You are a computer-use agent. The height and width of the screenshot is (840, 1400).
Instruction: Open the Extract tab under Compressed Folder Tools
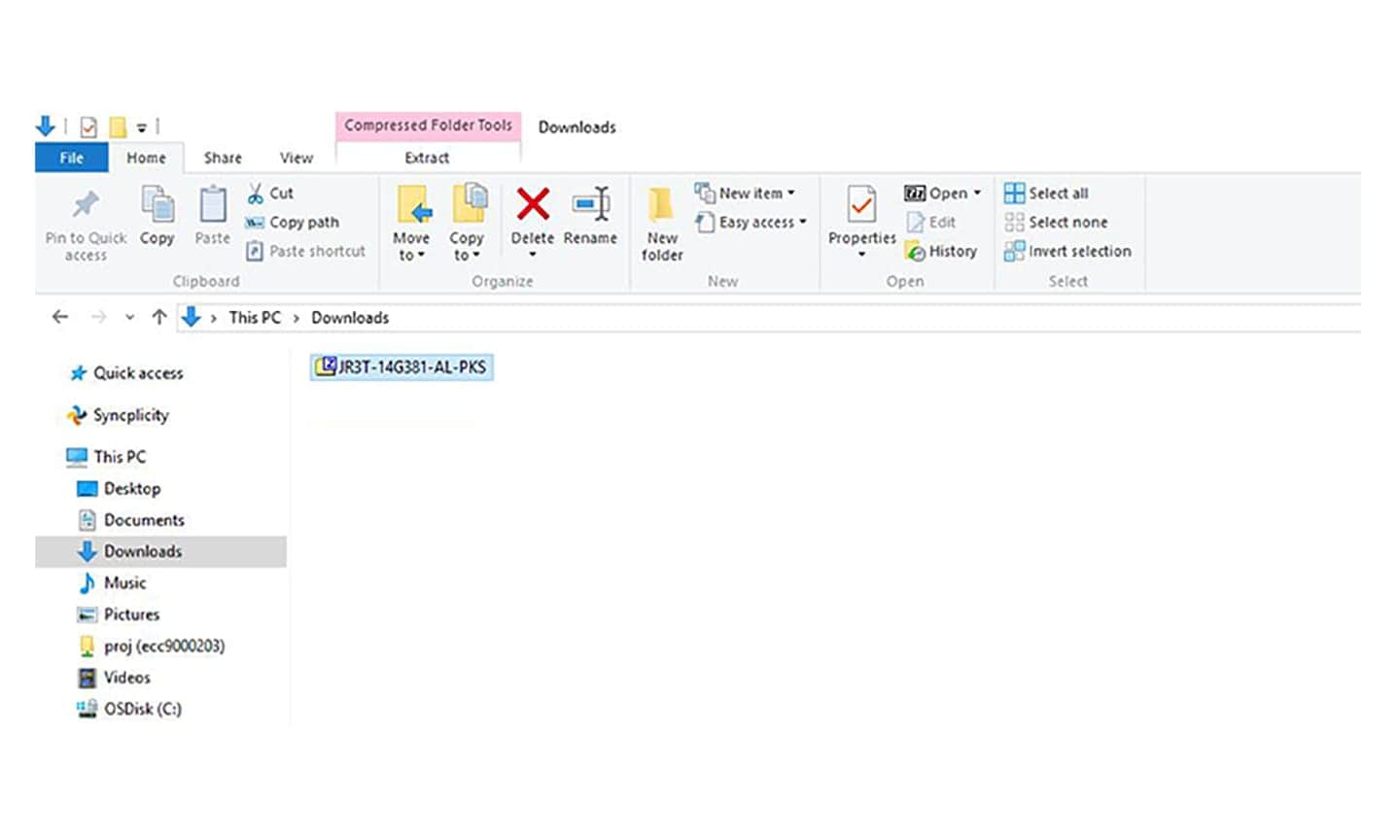[427, 157]
